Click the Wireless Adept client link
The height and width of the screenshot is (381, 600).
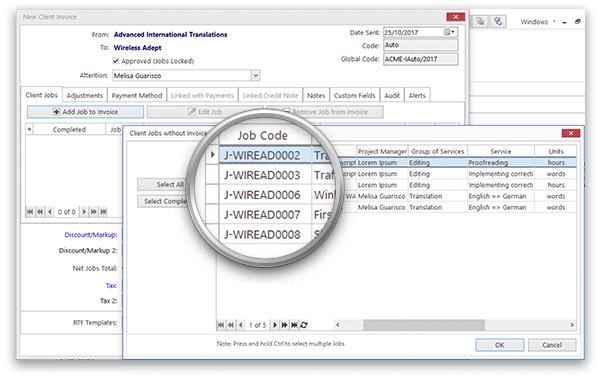[x=137, y=48]
